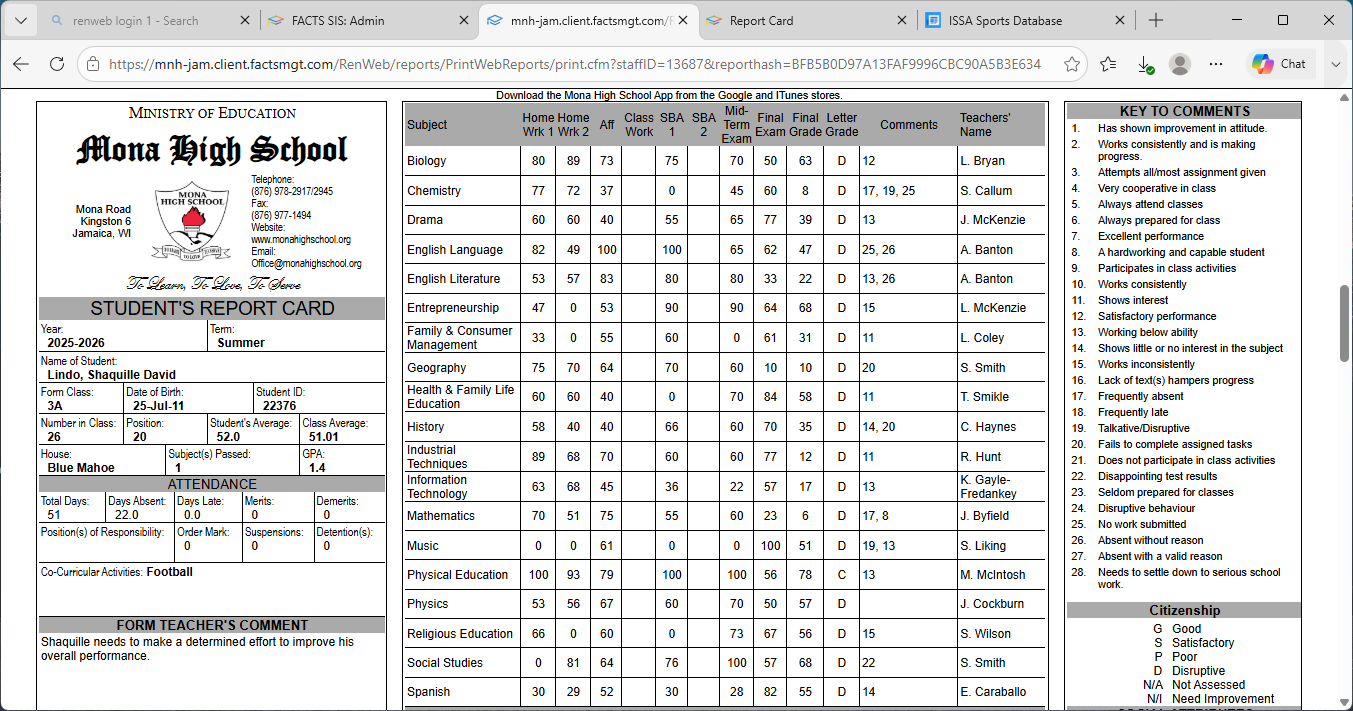This screenshot has height=711, width=1353.
Task: Click the Physical Education subject label
Action: 457,575
